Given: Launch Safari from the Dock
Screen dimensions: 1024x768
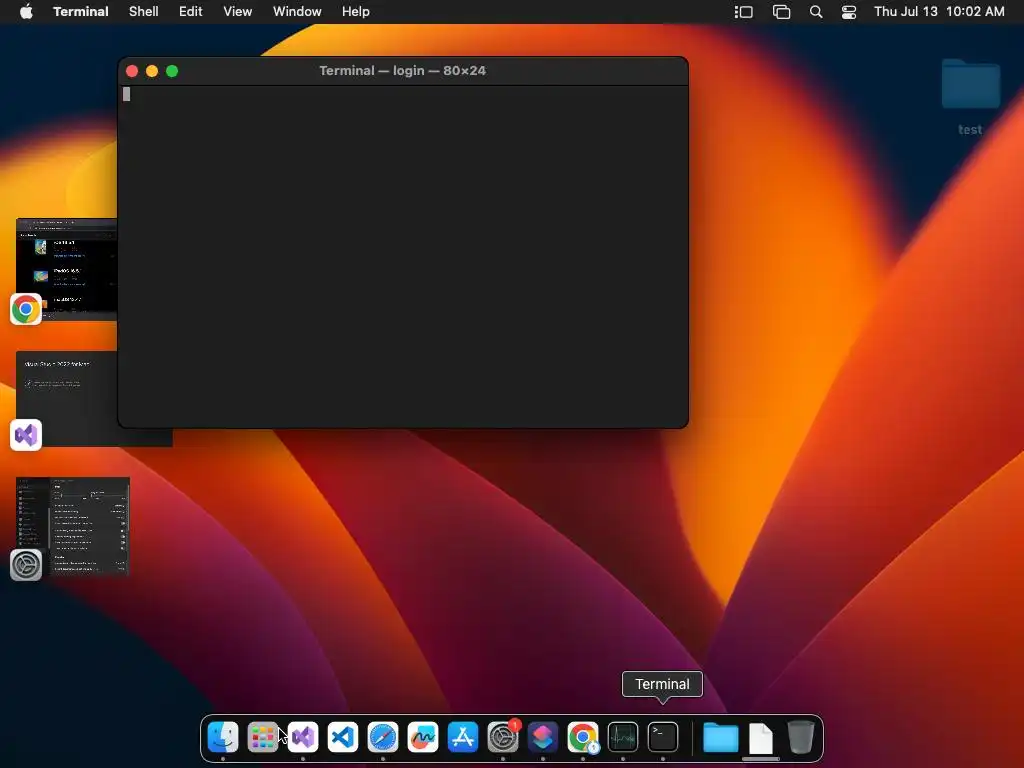Looking at the screenshot, I should point(383,737).
